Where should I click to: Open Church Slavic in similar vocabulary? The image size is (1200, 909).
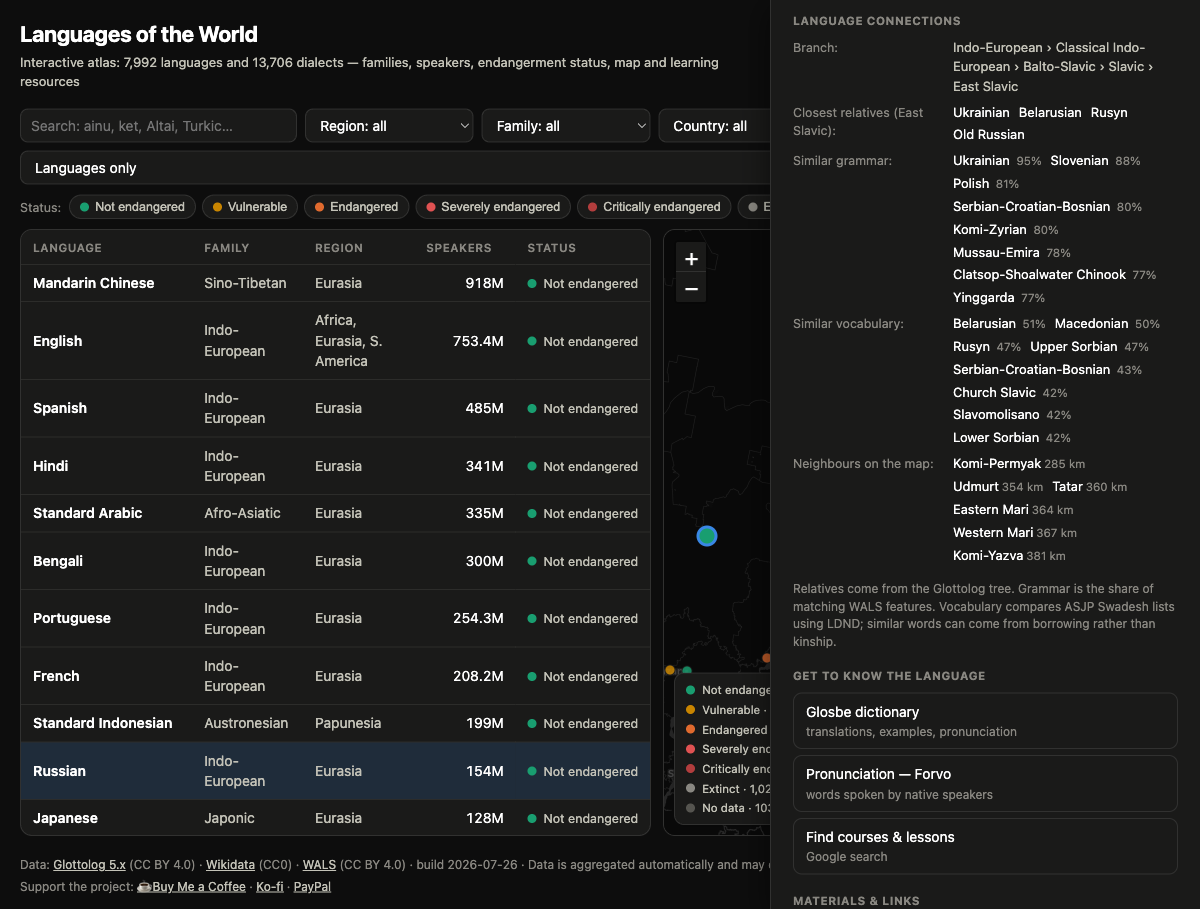coord(995,392)
